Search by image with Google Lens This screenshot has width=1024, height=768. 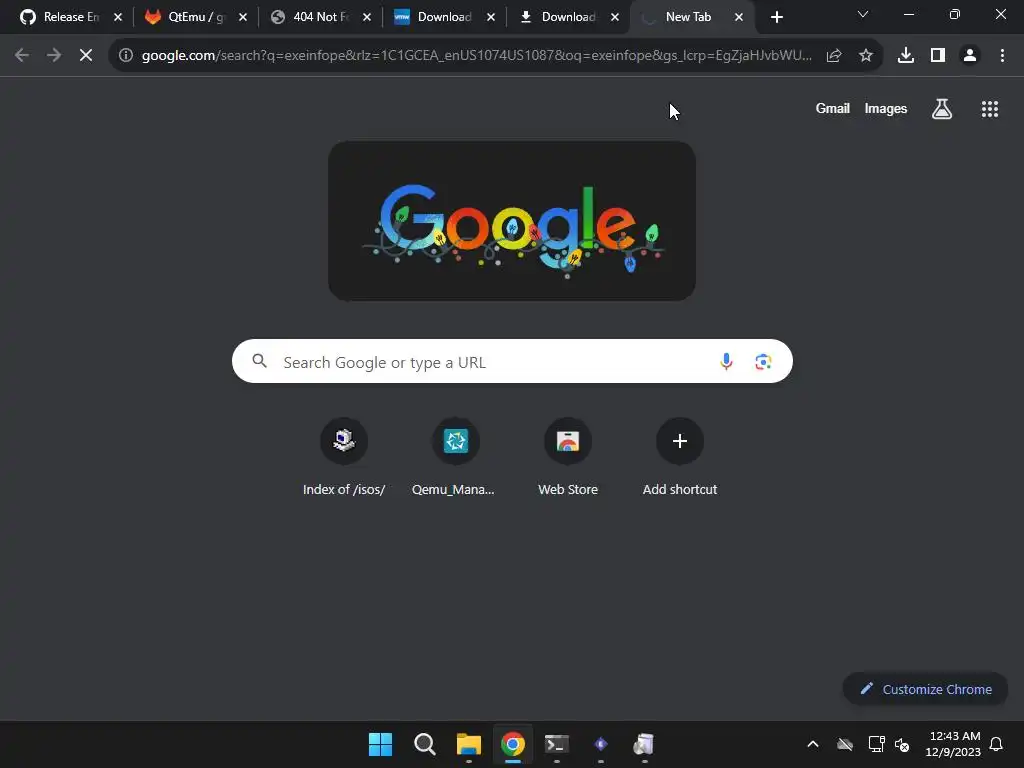[x=763, y=361]
